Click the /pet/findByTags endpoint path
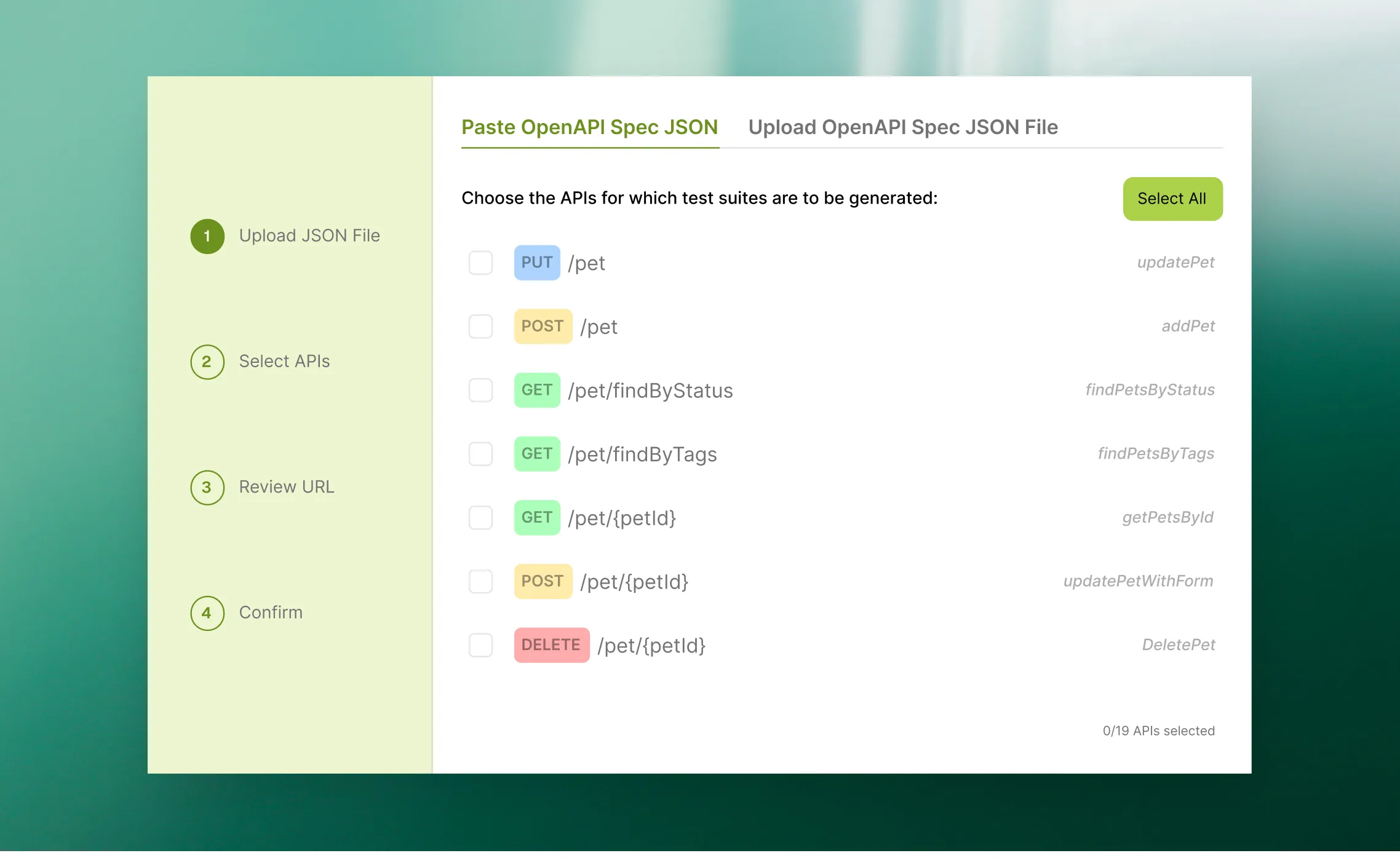 [x=642, y=454]
